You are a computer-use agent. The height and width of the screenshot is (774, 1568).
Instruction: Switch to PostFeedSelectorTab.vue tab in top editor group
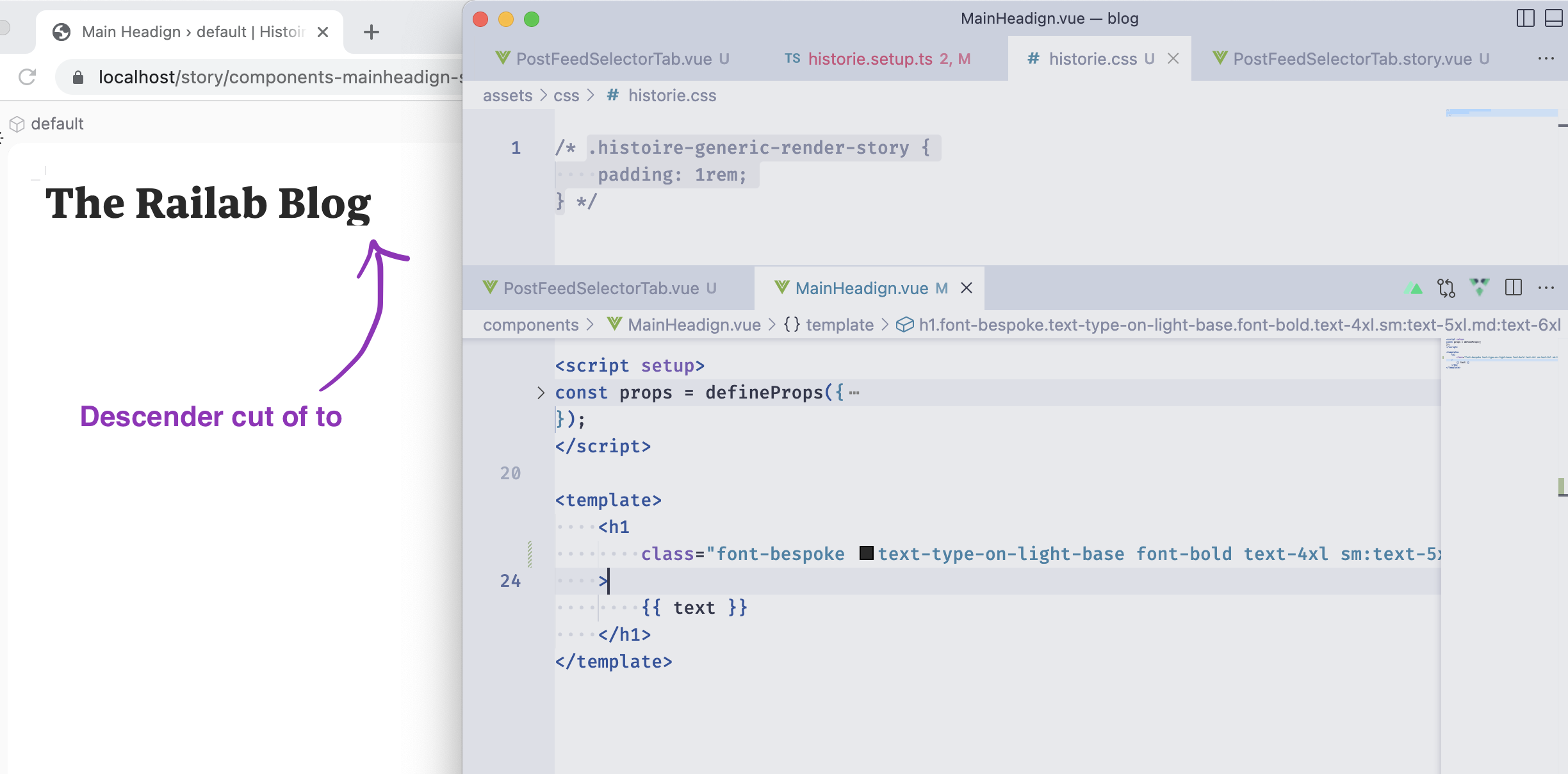pyautogui.click(x=612, y=59)
